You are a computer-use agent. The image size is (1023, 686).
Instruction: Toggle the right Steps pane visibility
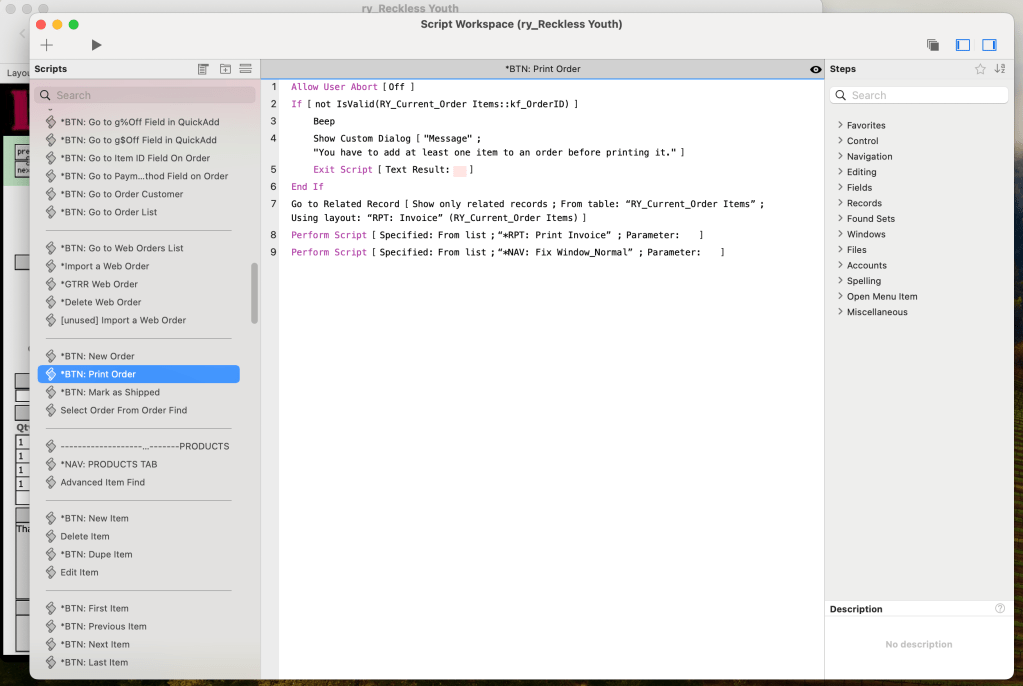[989, 45]
